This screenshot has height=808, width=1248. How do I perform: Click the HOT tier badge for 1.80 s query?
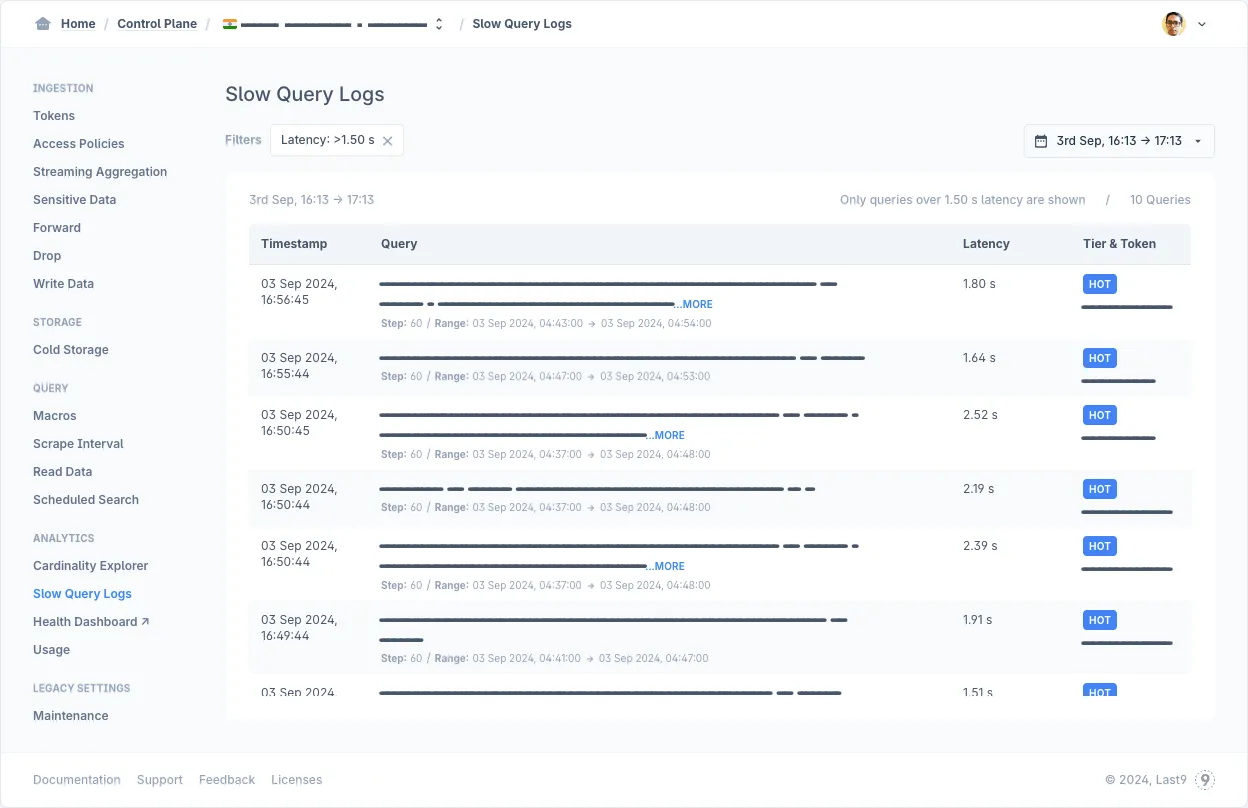(1099, 284)
